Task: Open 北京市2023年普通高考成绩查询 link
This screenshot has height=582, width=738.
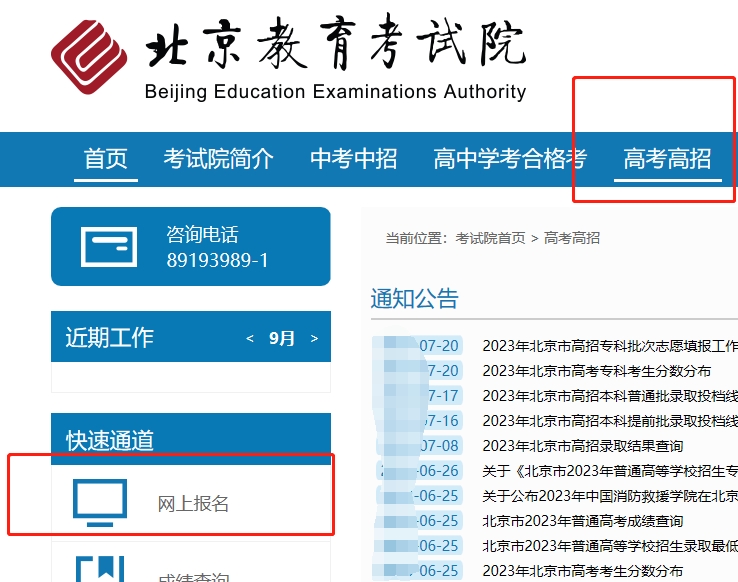Action: (x=582, y=521)
